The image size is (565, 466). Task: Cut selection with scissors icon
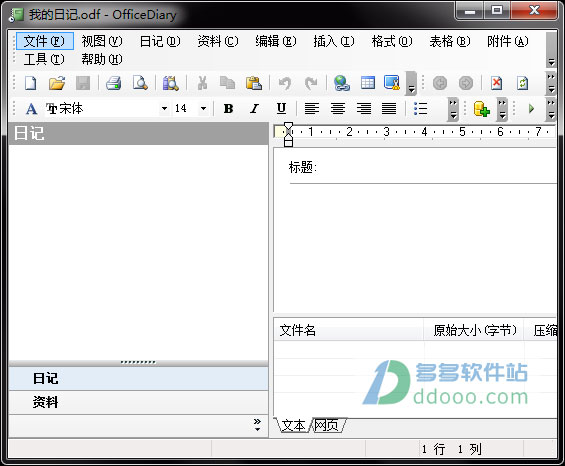[202, 83]
